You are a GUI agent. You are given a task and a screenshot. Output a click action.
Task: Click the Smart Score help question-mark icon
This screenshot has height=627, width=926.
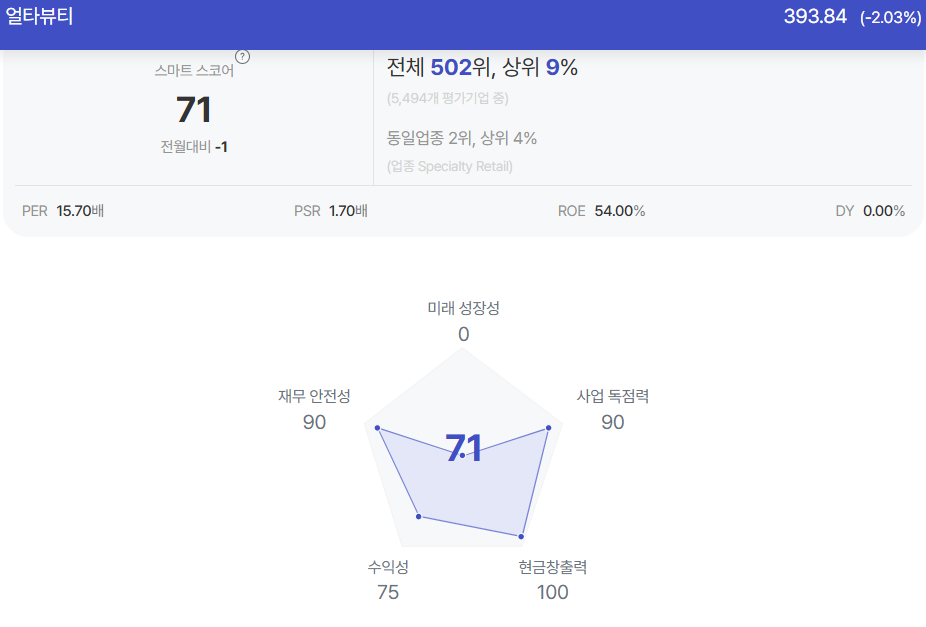(x=242, y=57)
